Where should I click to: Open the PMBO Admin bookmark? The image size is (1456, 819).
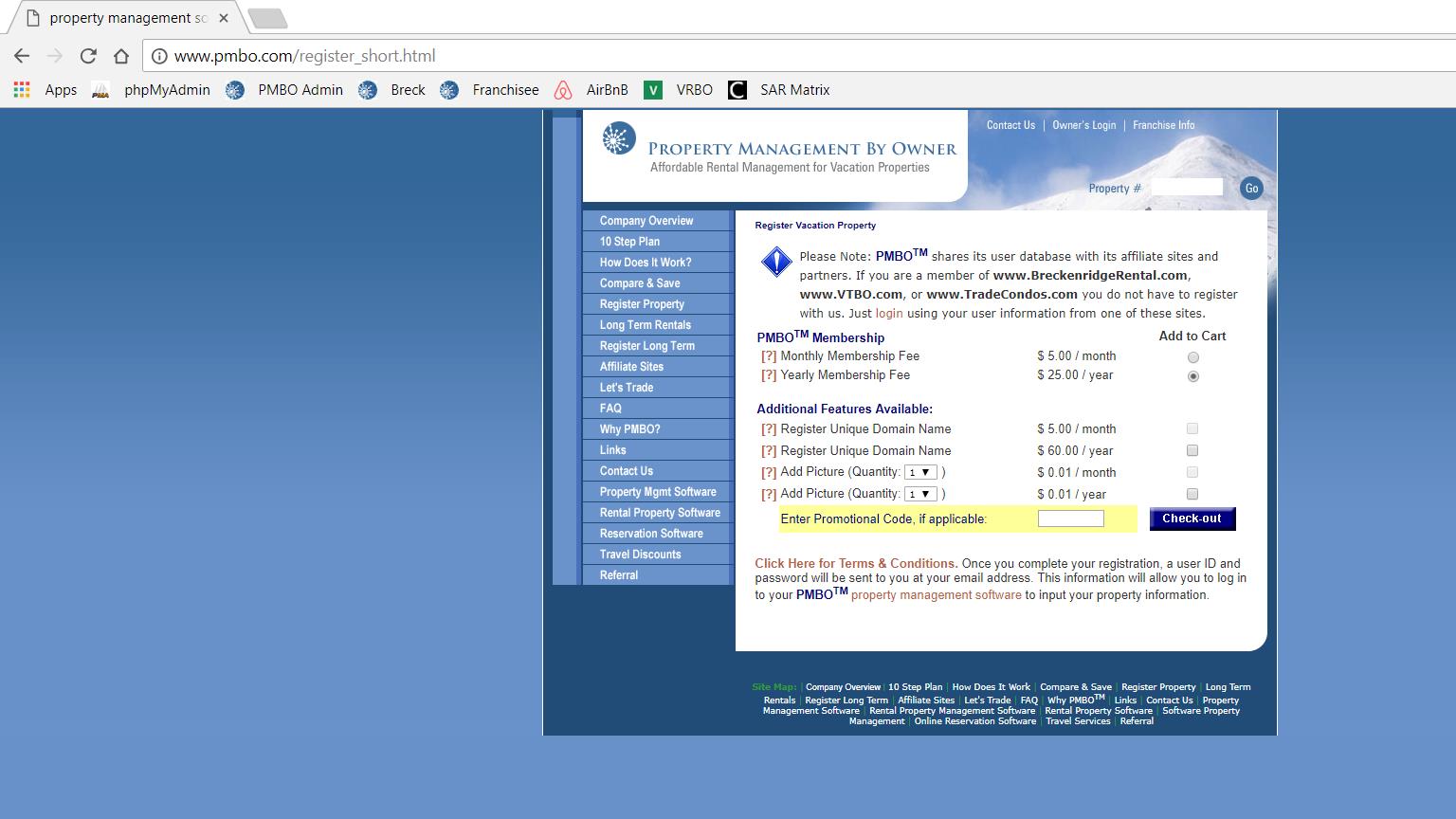pyautogui.click(x=284, y=90)
